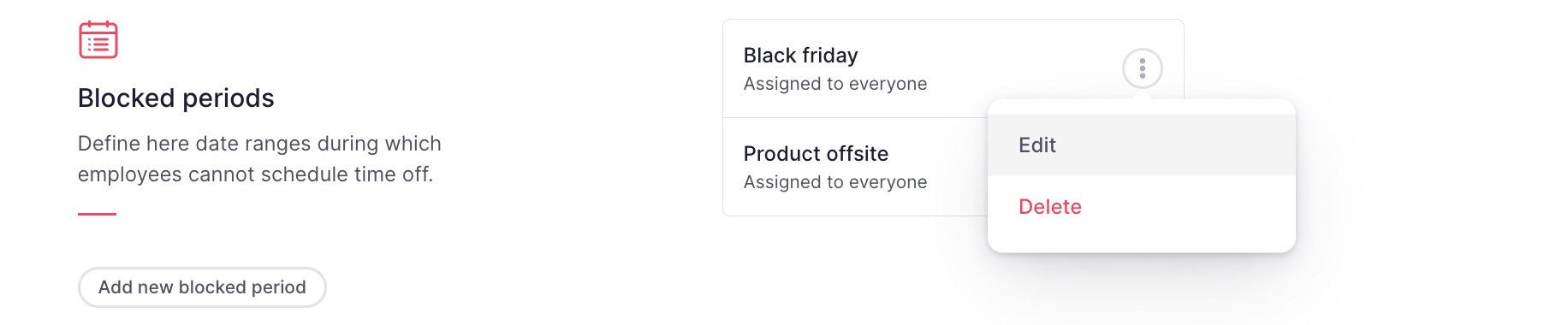Viewport: 1568px width, 325px height.
Task: Click "Assigned to everyone" under Product offsite
Action: click(x=835, y=182)
